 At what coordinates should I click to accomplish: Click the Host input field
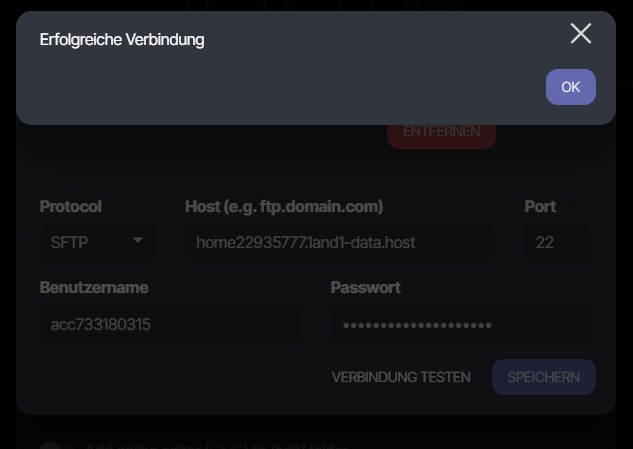337,242
